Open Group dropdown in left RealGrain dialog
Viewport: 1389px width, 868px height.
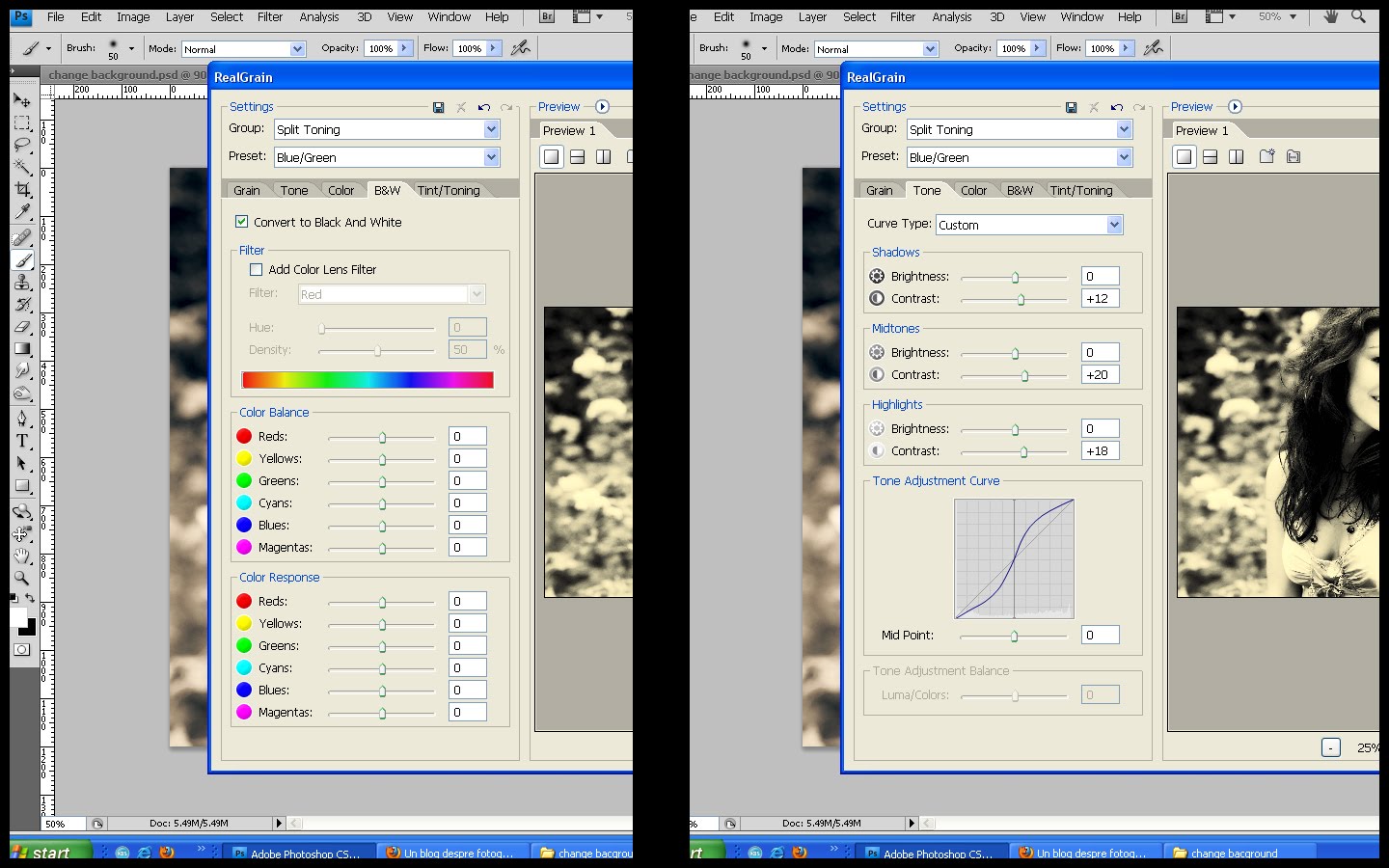pos(387,129)
